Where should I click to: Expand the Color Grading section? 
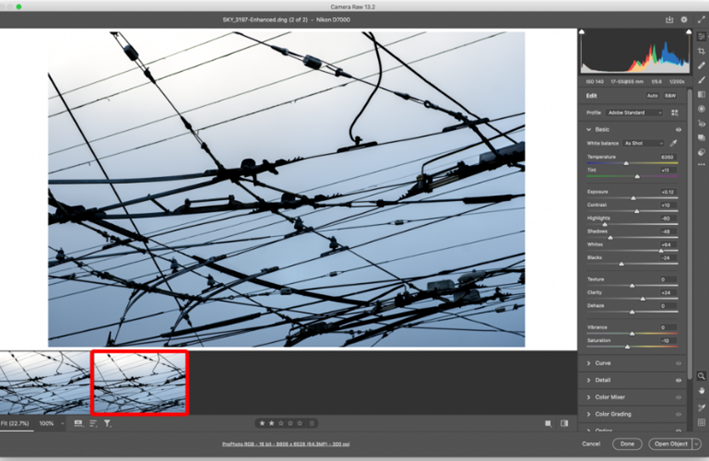614,414
